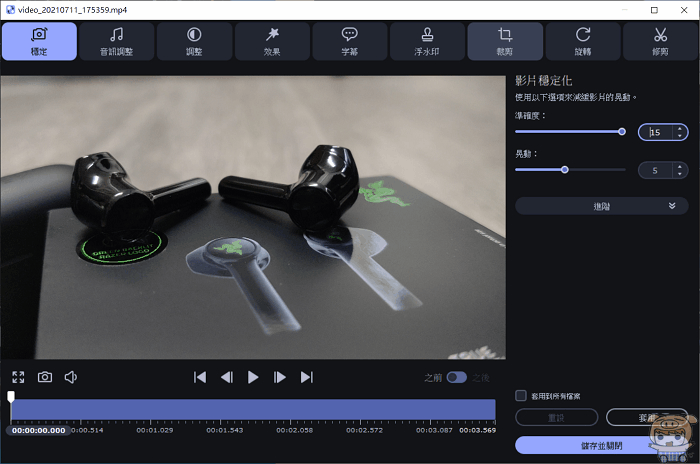Image resolution: width=700 pixels, height=464 pixels.
Task: Click the video preview image
Action: [253, 217]
